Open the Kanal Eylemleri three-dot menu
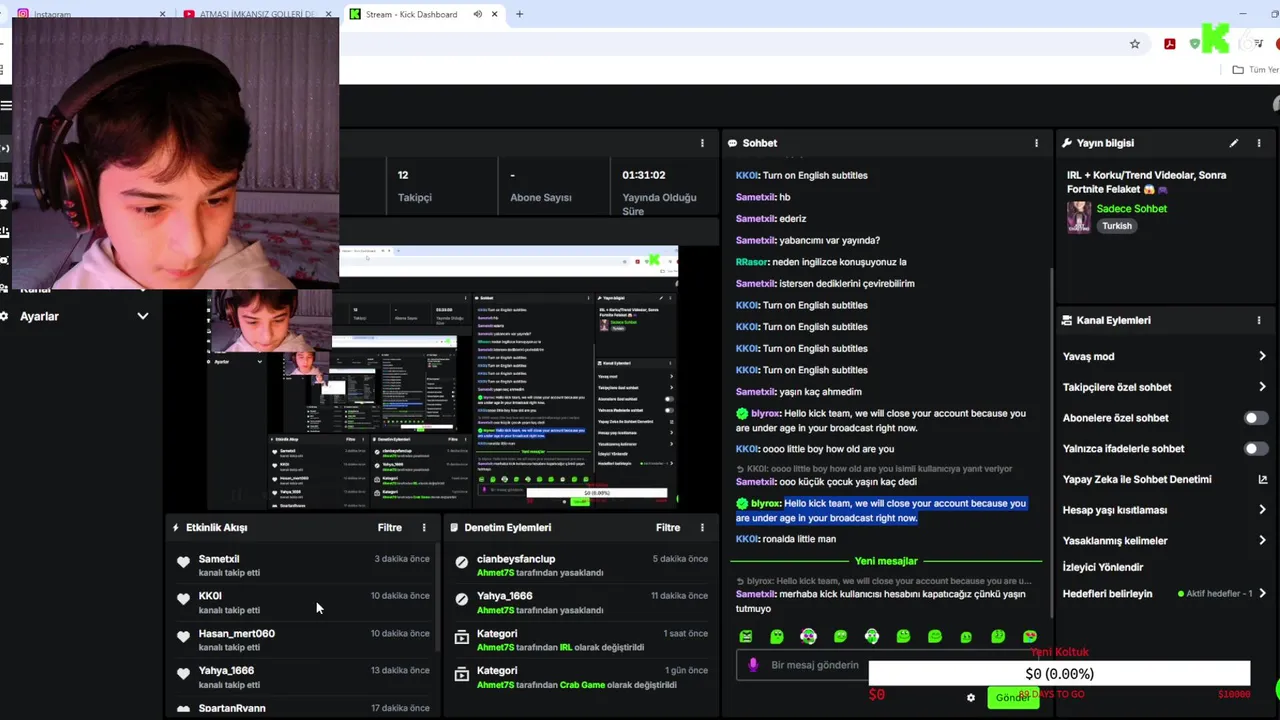Screen dimensions: 1280x720 pyautogui.click(x=1259, y=320)
